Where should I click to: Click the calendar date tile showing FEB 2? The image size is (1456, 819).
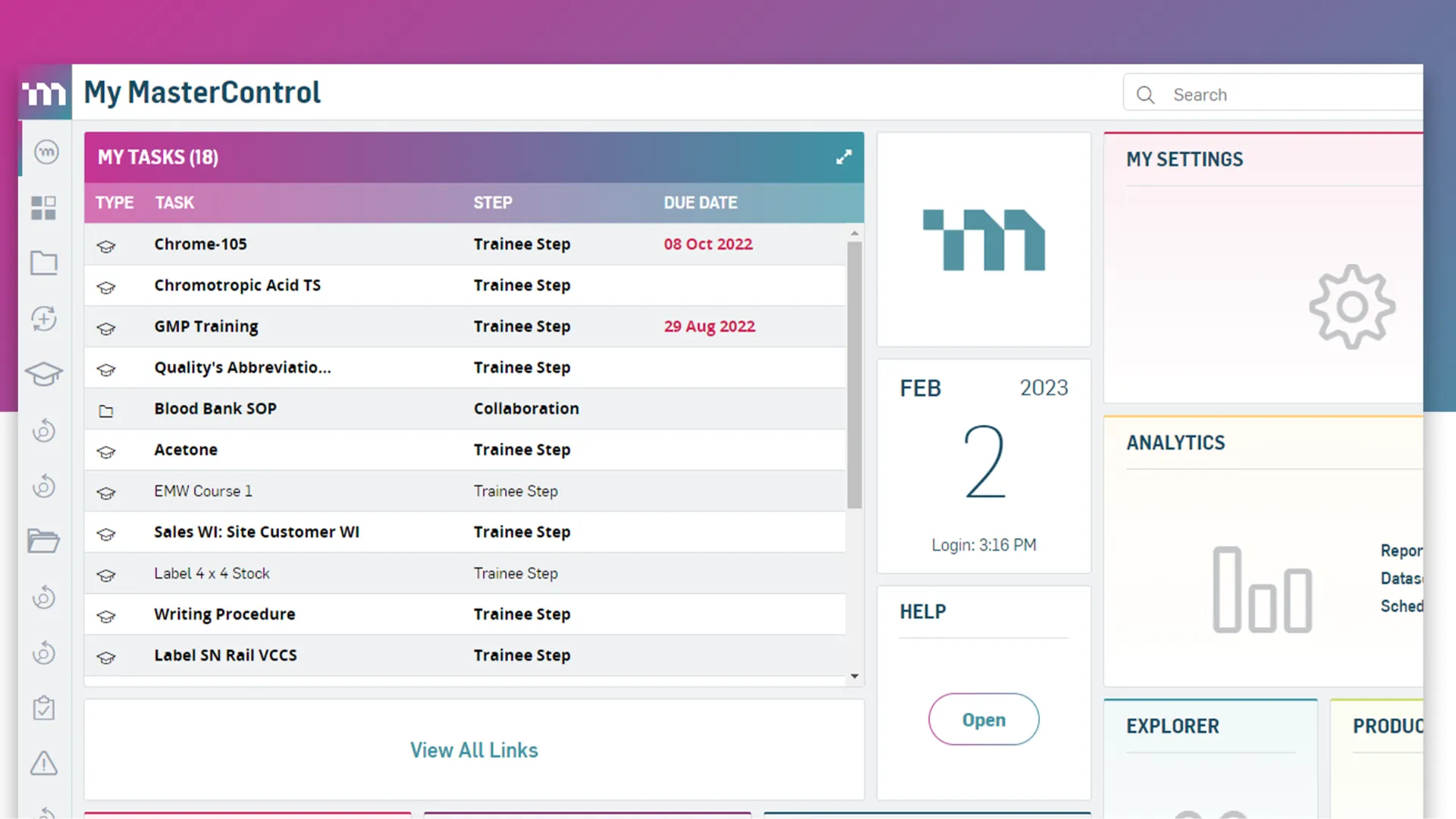tap(984, 466)
